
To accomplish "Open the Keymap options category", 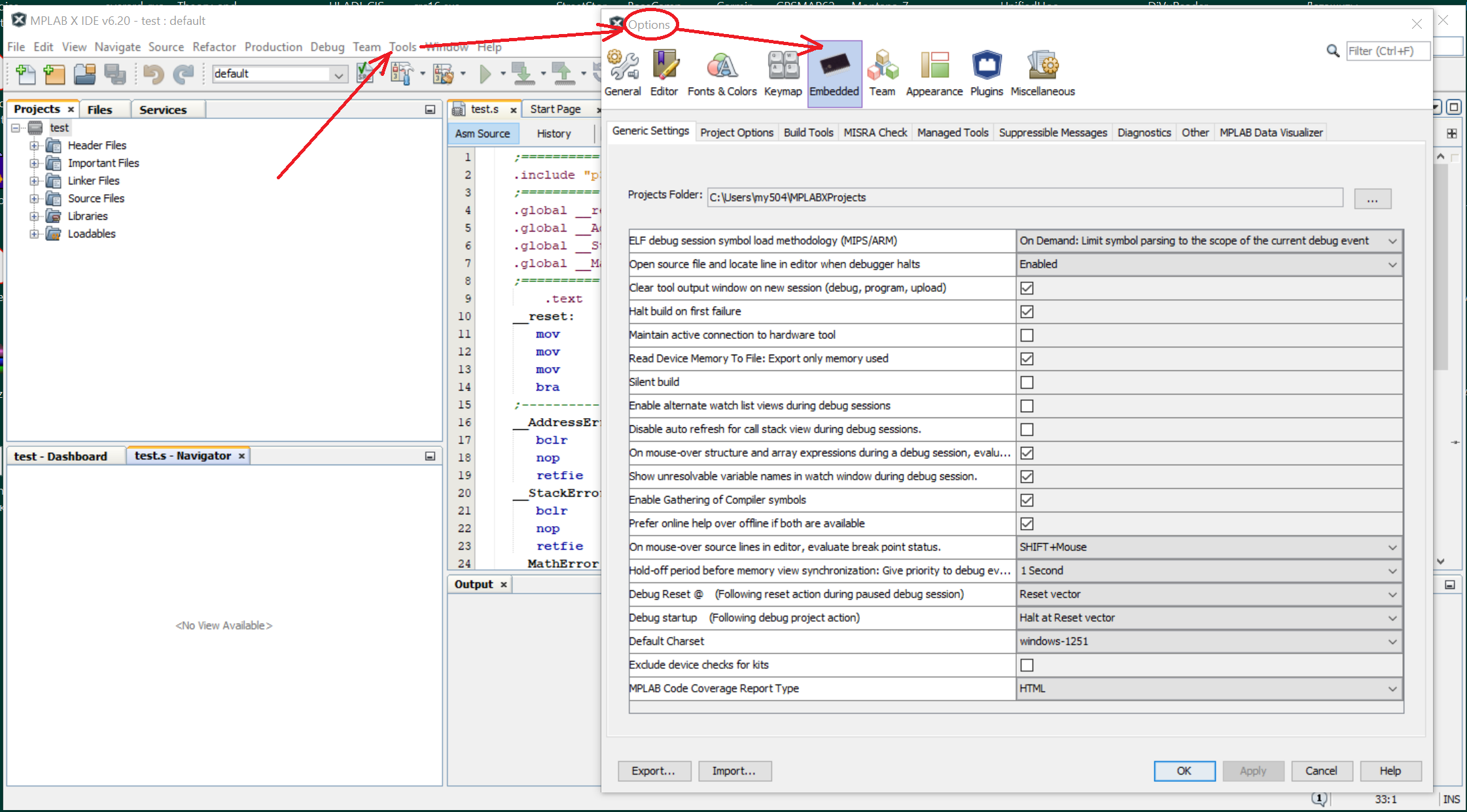I will pos(783,73).
